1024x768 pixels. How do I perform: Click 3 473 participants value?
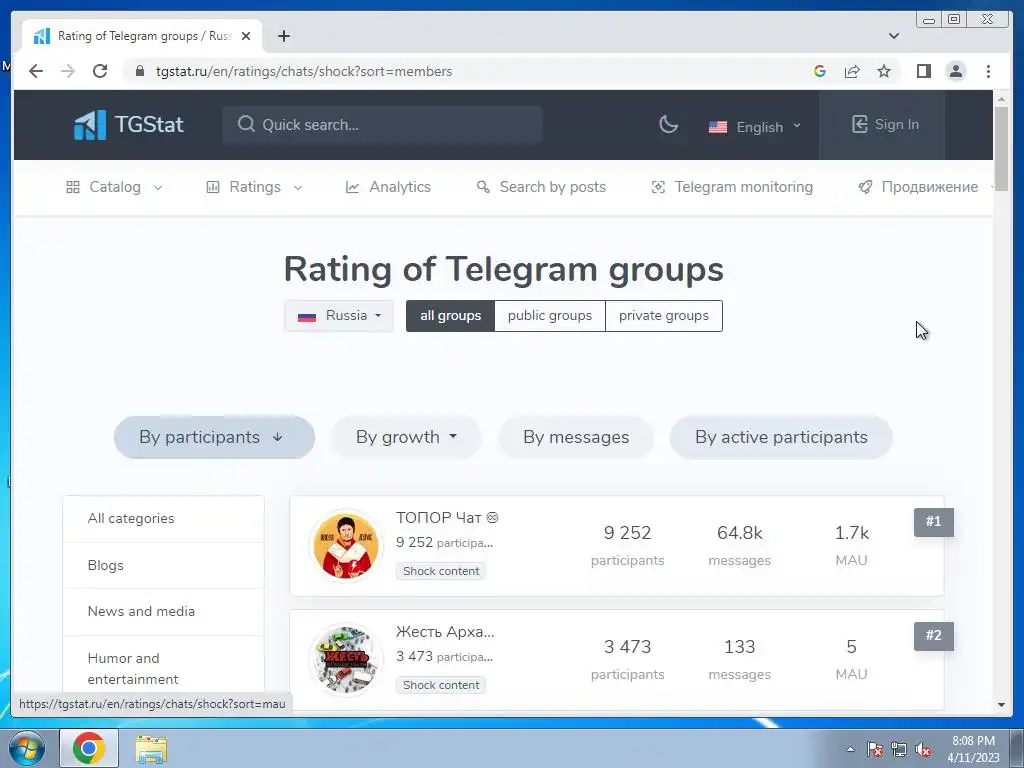(x=627, y=647)
